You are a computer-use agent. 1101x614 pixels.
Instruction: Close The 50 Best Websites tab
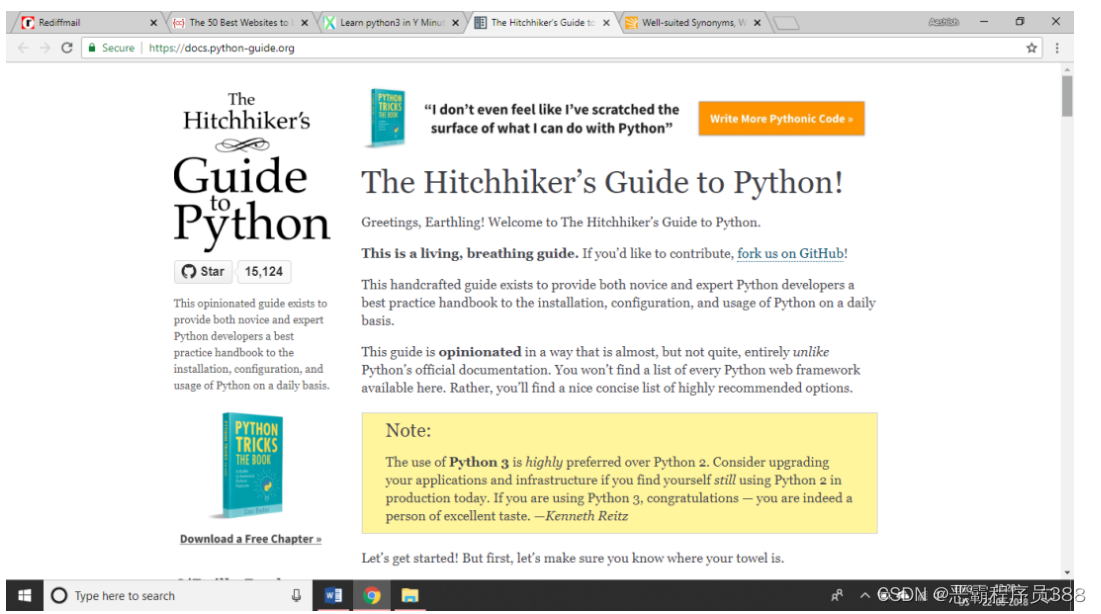(304, 22)
